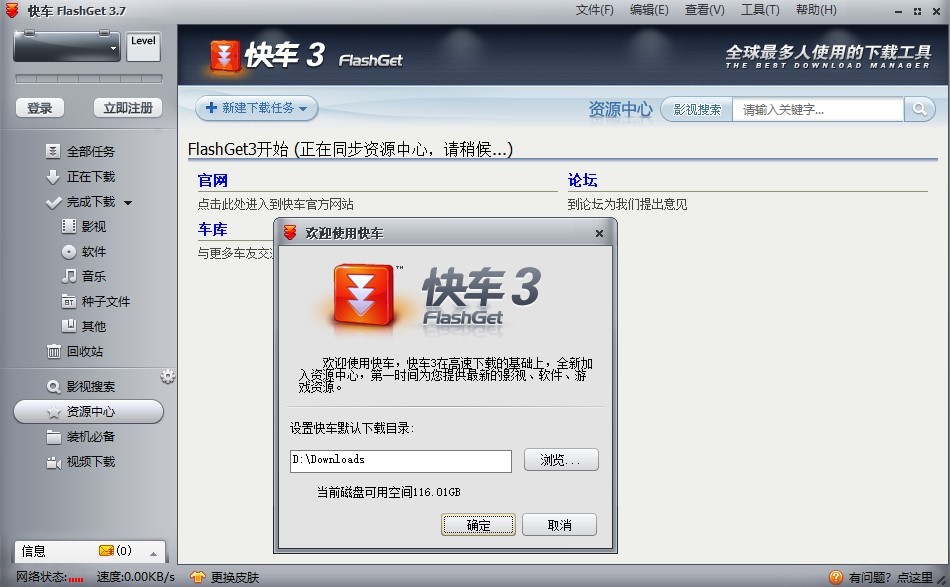
Task: Click the settings gear beside 影视搜索
Action: 168,377
